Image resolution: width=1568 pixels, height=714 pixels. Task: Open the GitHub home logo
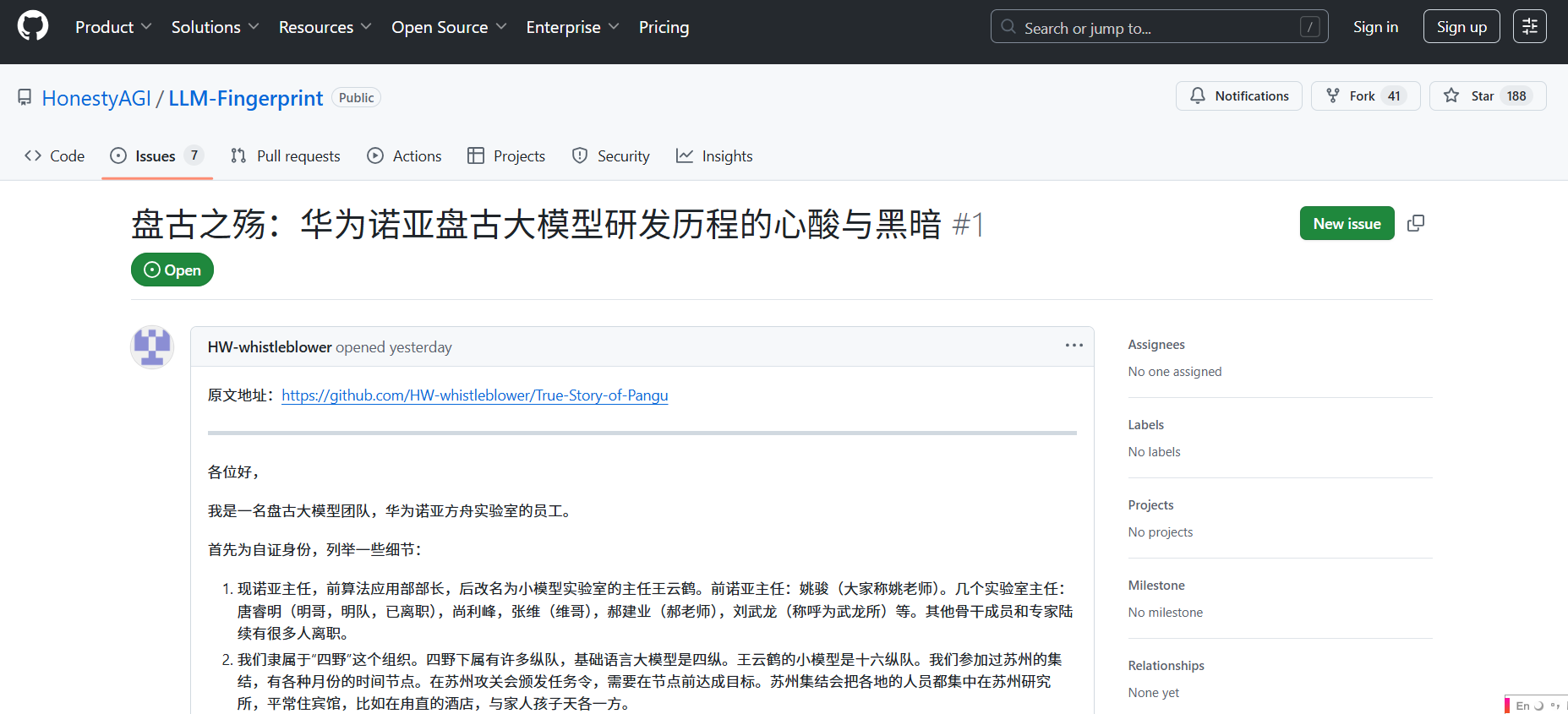coord(33,26)
